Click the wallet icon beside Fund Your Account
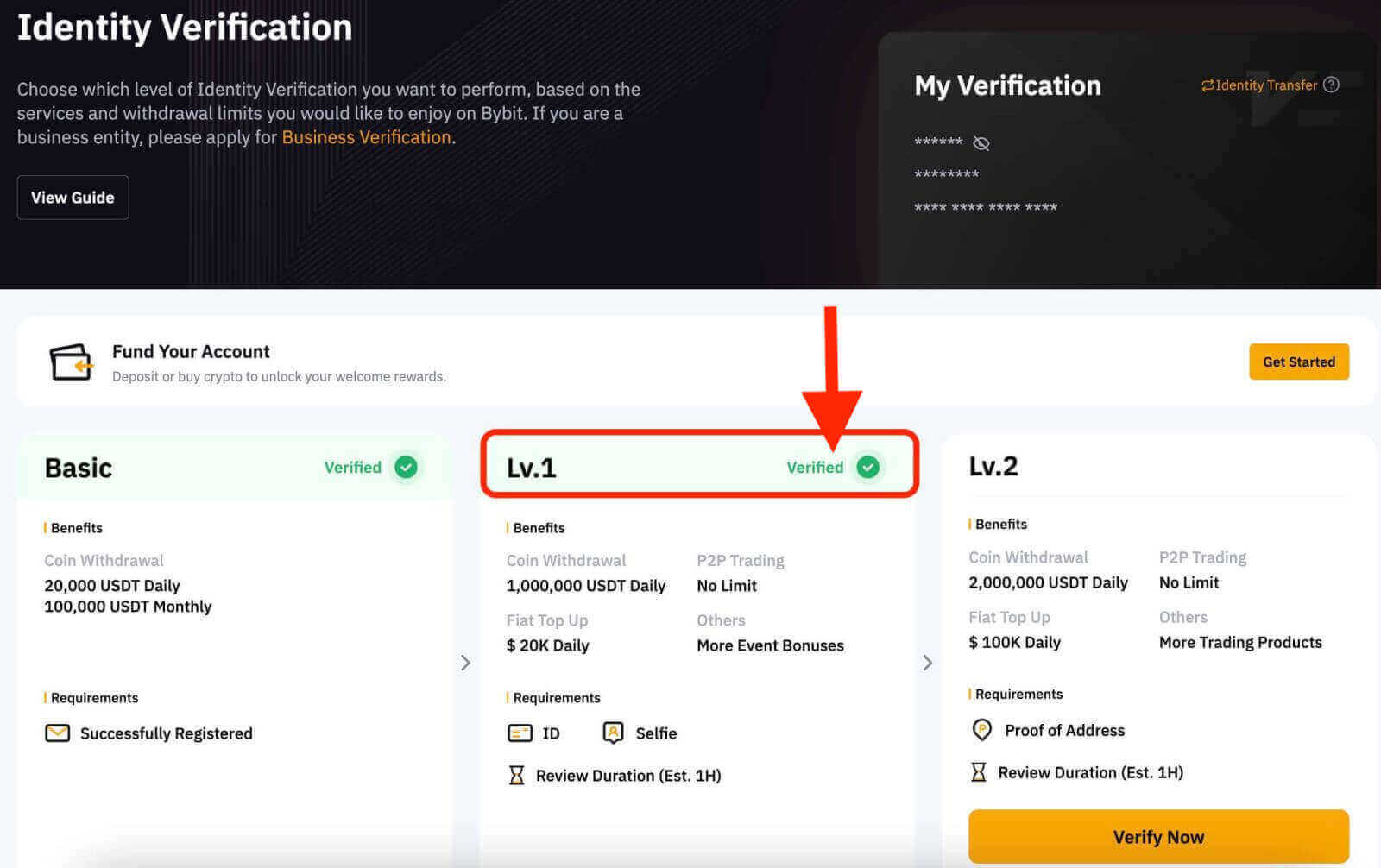 pos(71,362)
